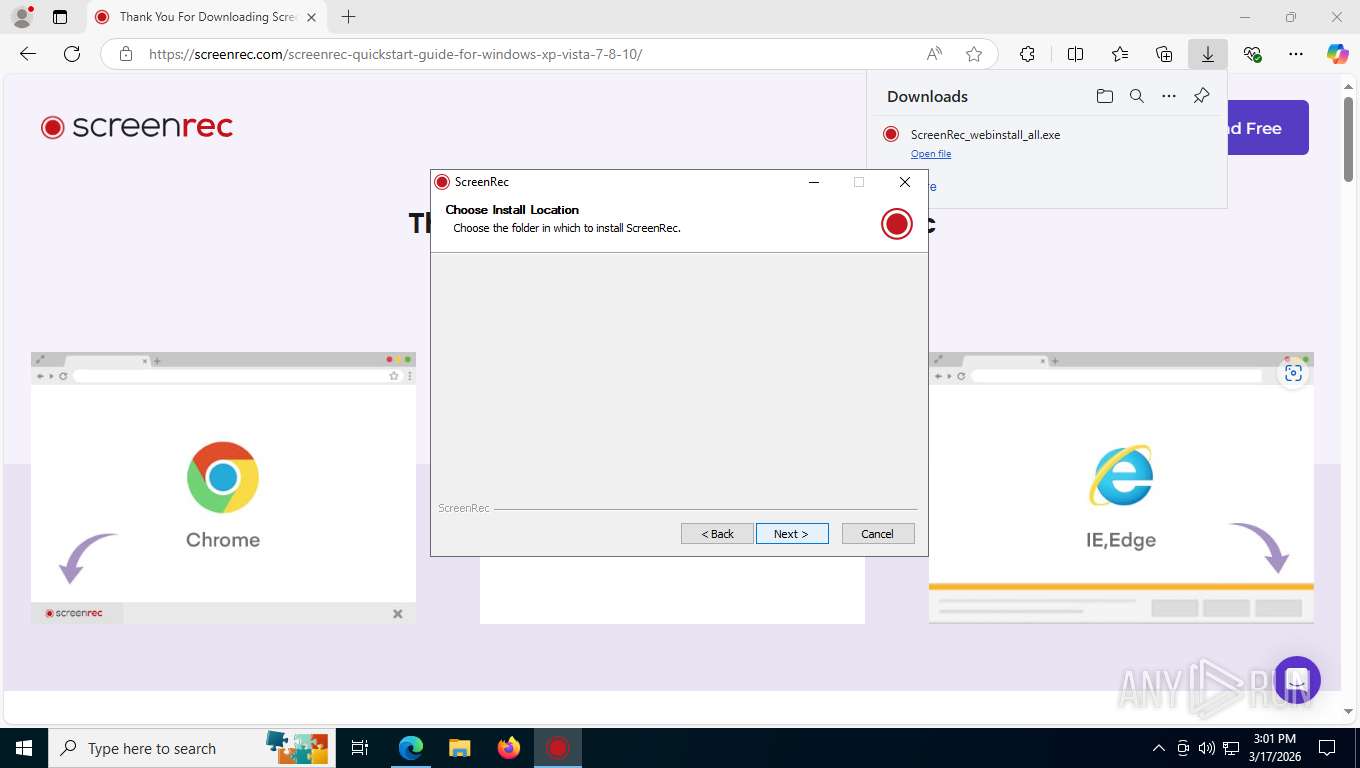
Task: Add this page to favorites
Action: pyautogui.click(x=974, y=54)
